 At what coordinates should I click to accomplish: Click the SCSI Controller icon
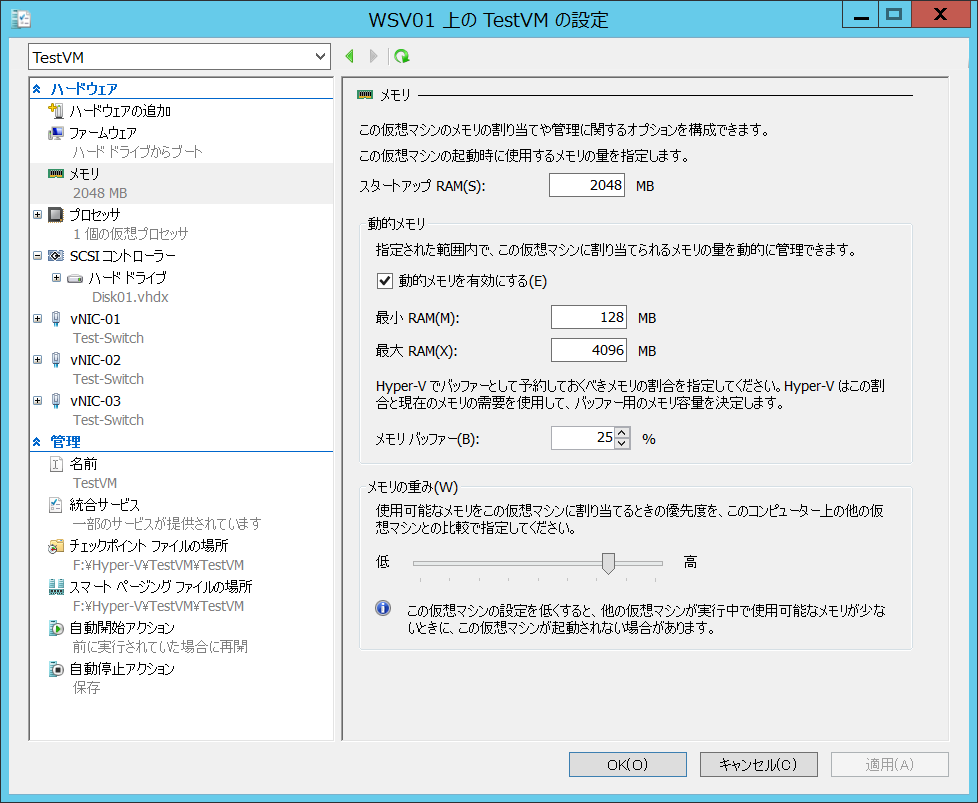pyautogui.click(x=56, y=256)
